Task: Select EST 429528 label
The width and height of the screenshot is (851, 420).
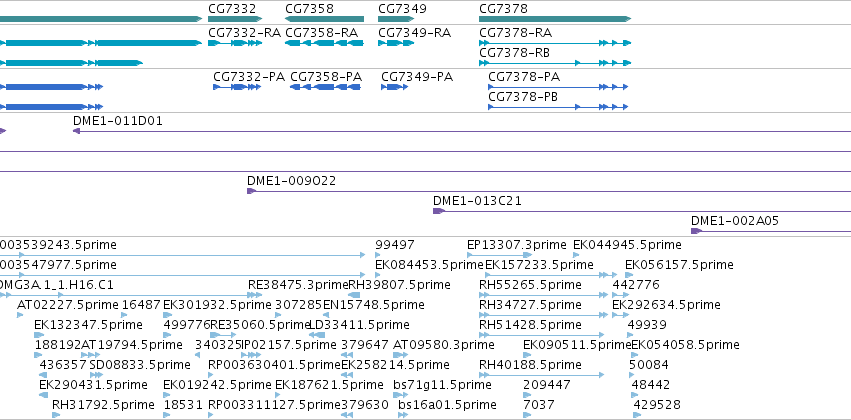Action: (x=657, y=406)
